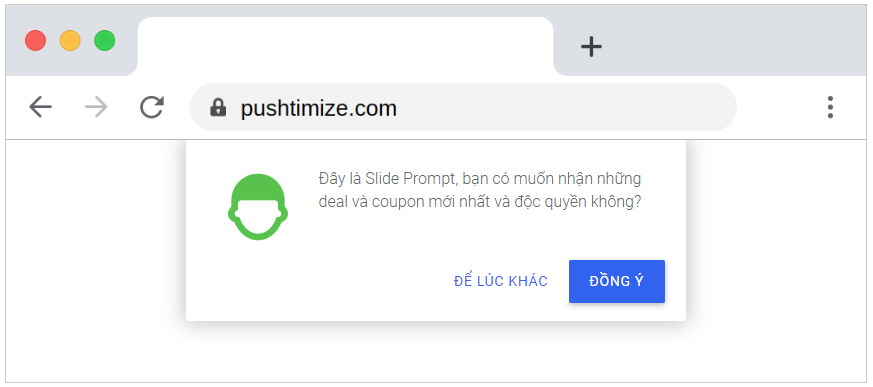View site security via padlock icon
Image resolution: width=873 pixels, height=387 pixels.
tap(218, 107)
